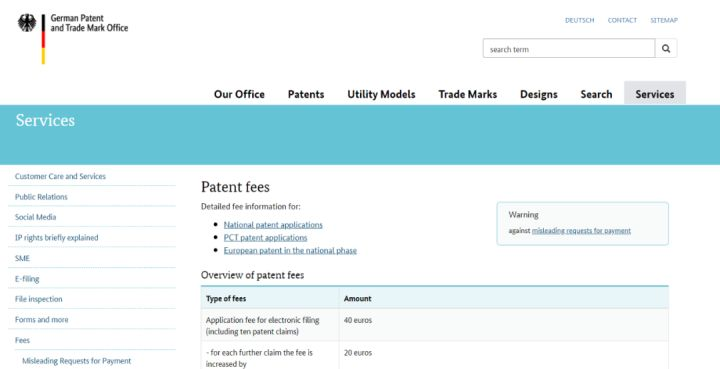Expand the Fees sidebar section
This screenshot has height=369, width=720.
pos(22,340)
